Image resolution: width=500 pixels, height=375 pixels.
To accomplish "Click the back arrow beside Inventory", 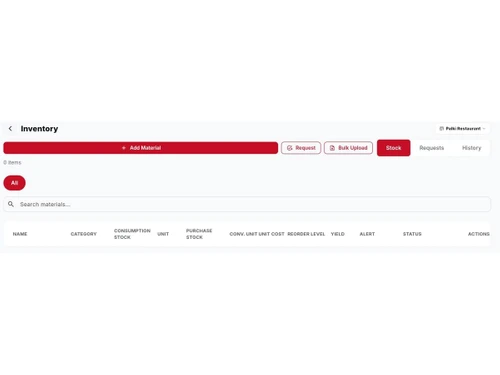I will pos(10,128).
